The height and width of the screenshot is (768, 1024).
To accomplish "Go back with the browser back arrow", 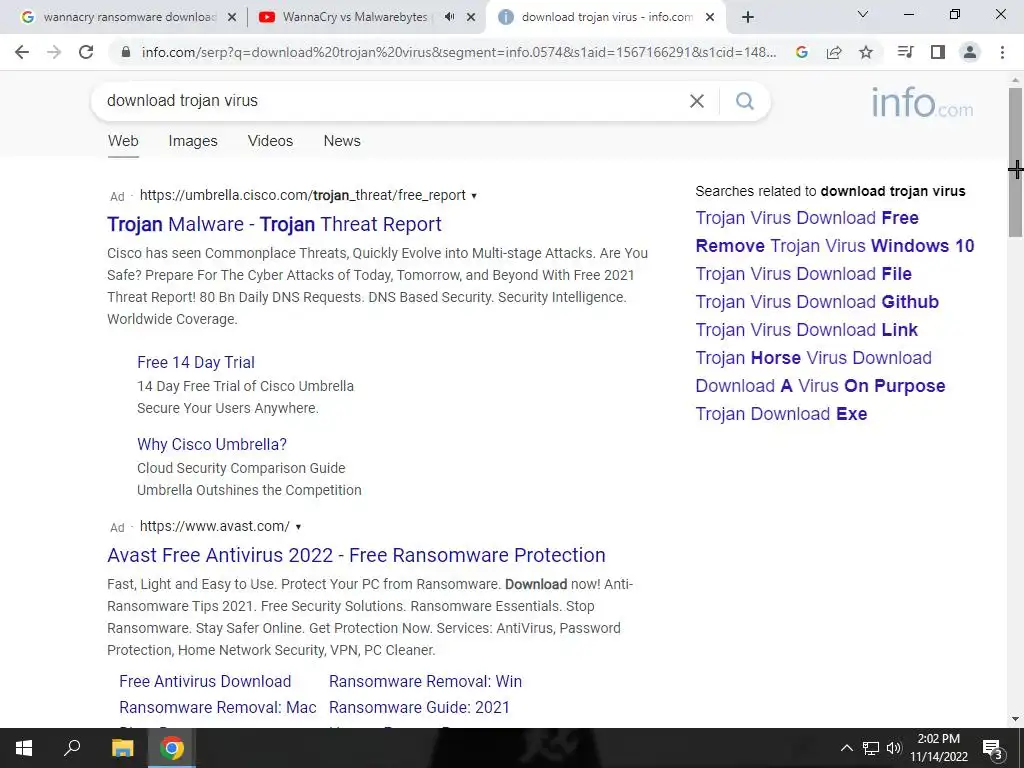I will 22,52.
